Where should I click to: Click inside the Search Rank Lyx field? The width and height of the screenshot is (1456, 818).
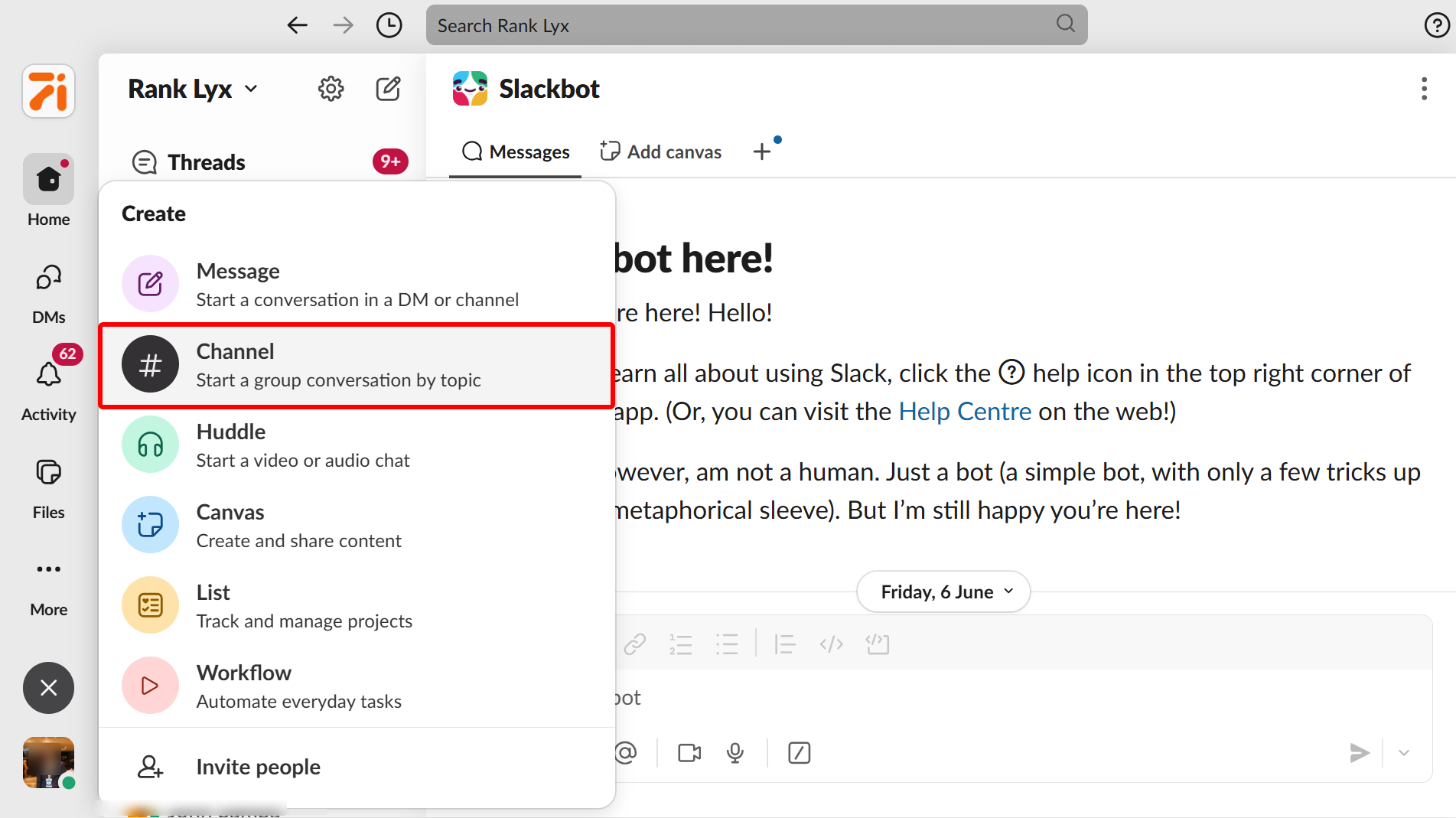756,24
